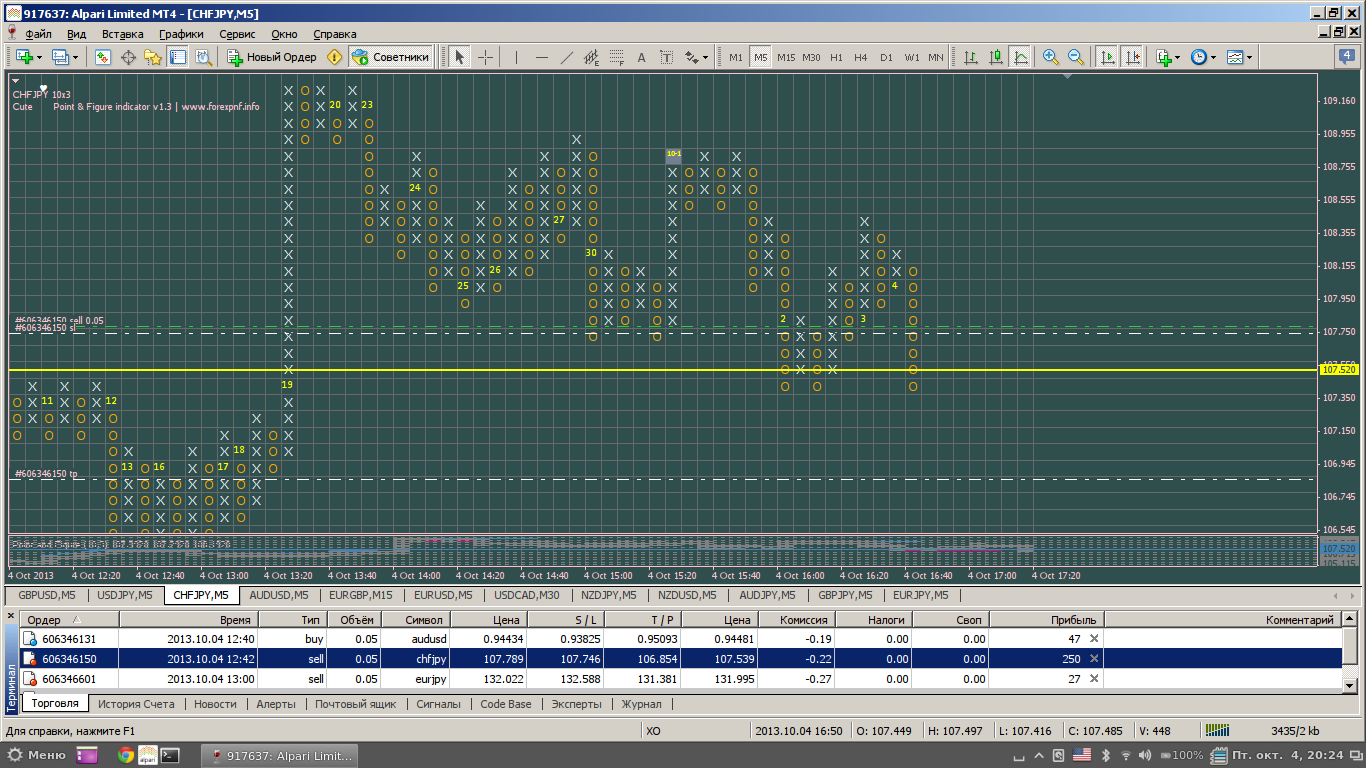1366x768 pixels.
Task: Open the keyboard layout flag in the tray
Action: 1082,755
